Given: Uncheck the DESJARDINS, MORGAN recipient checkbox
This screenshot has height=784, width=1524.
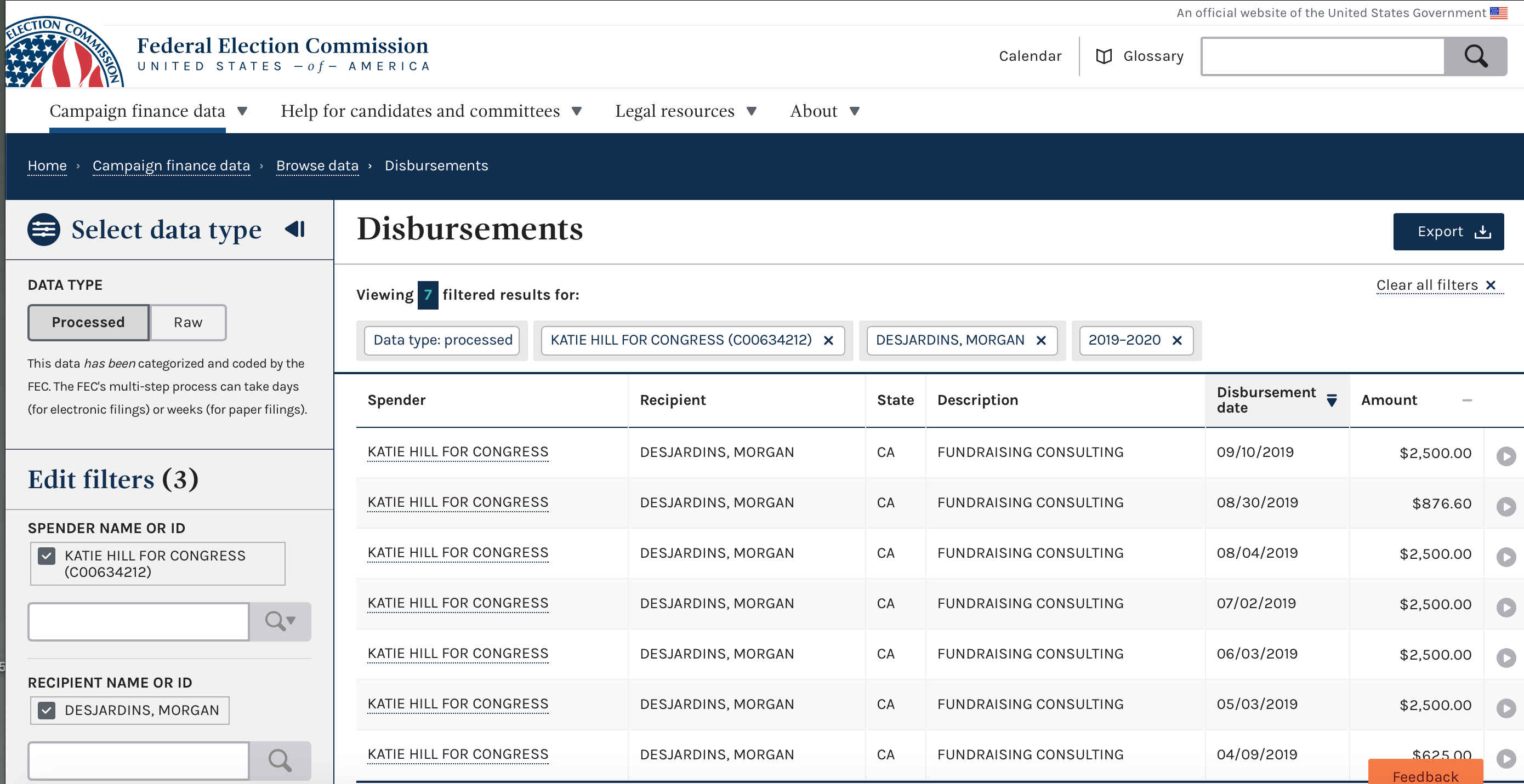Looking at the screenshot, I should coord(47,710).
